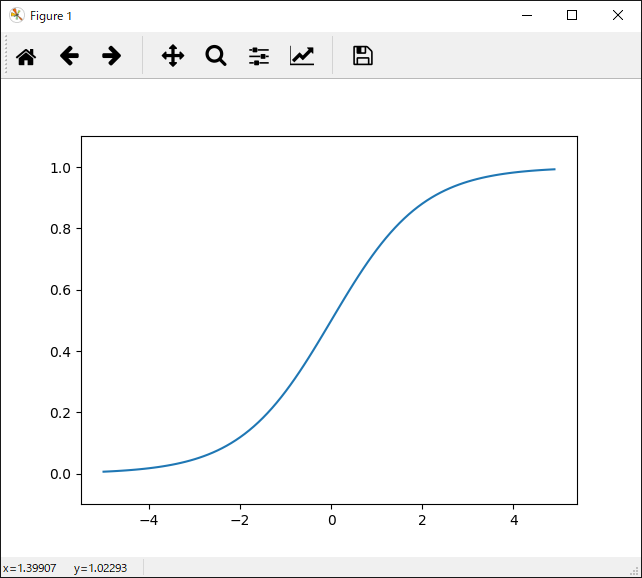Click the y-axis tick label "1.0"
Screen dimensions: 642x578
pyautogui.click(x=62, y=168)
